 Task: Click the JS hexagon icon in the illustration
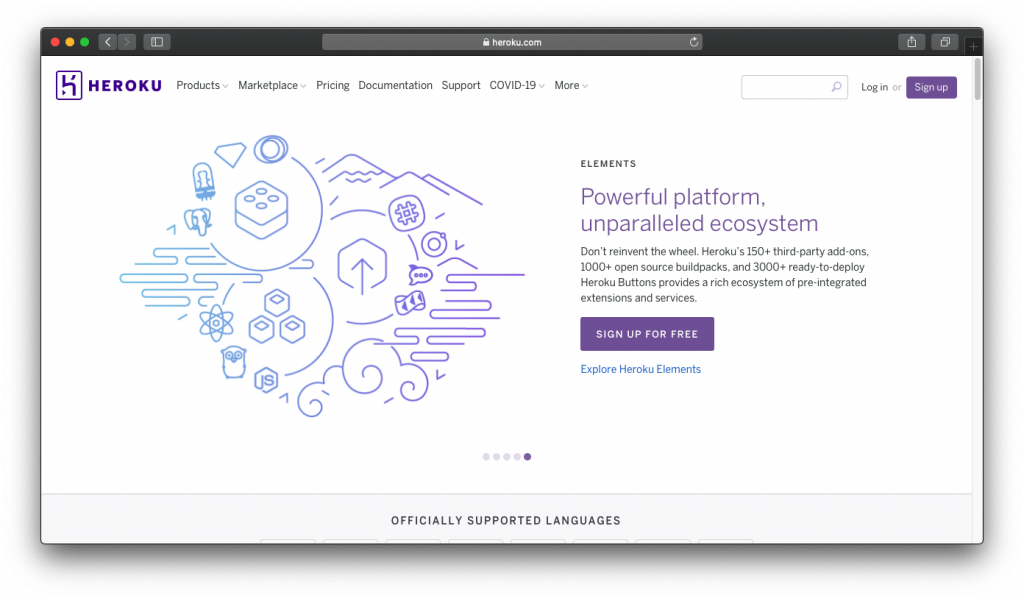(266, 380)
